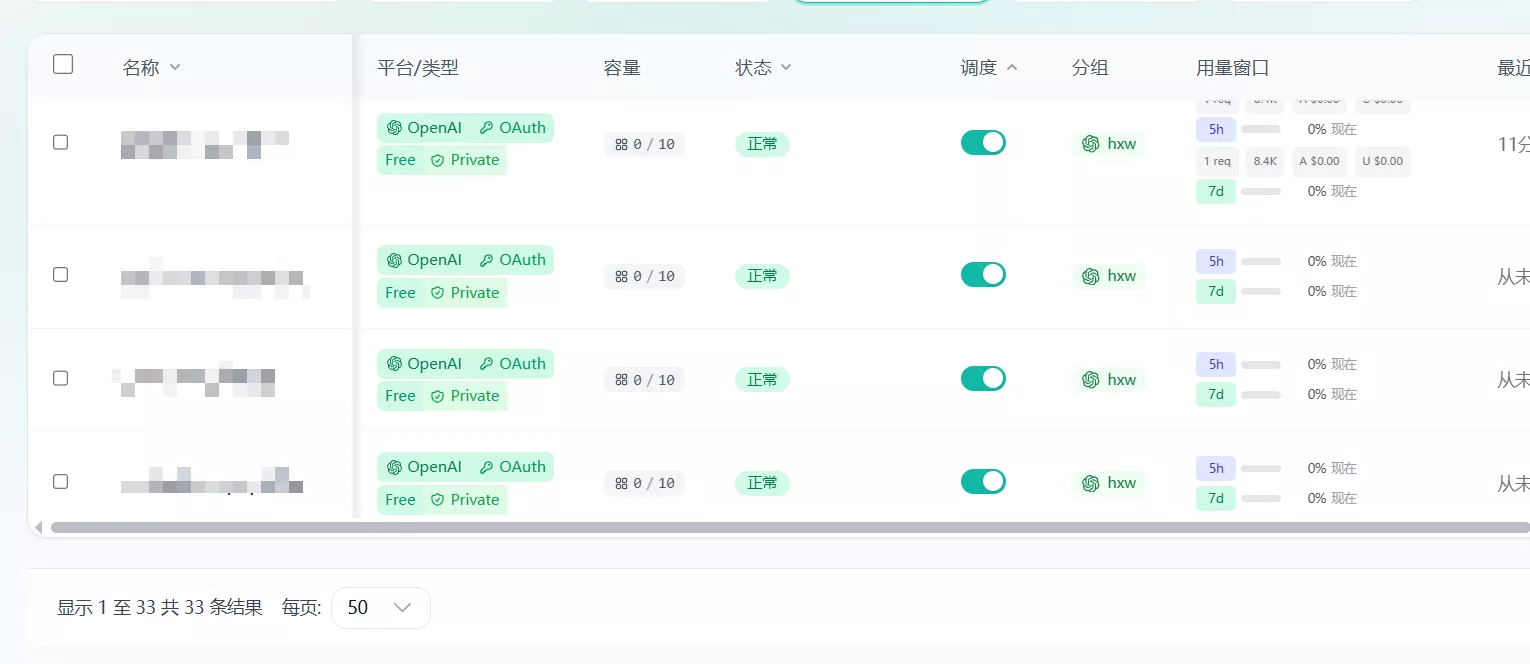The width and height of the screenshot is (1530, 664).
Task: Open the page size dropdown showing 50
Action: pos(381,607)
